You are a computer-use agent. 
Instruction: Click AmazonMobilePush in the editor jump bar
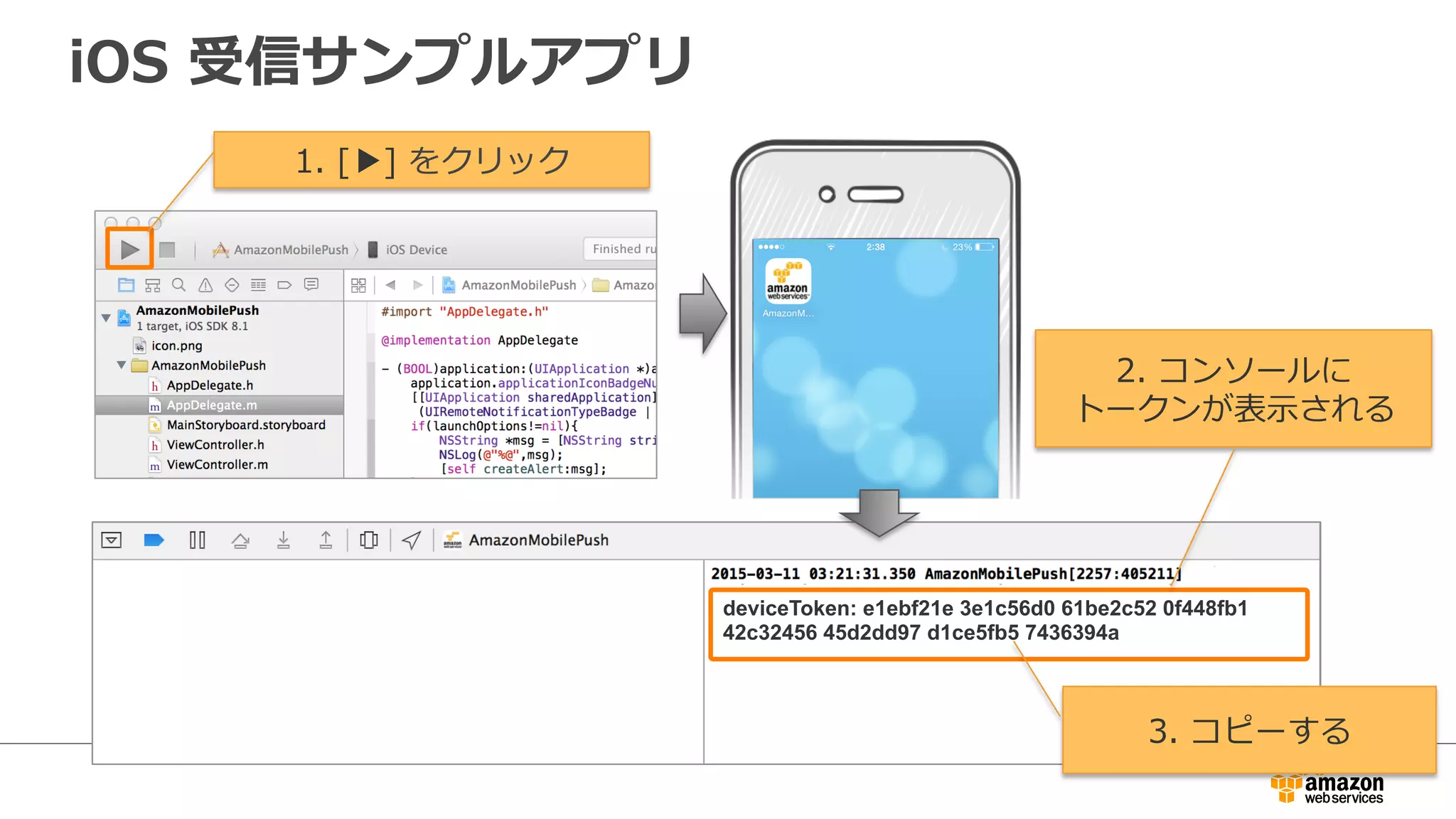(x=509, y=285)
